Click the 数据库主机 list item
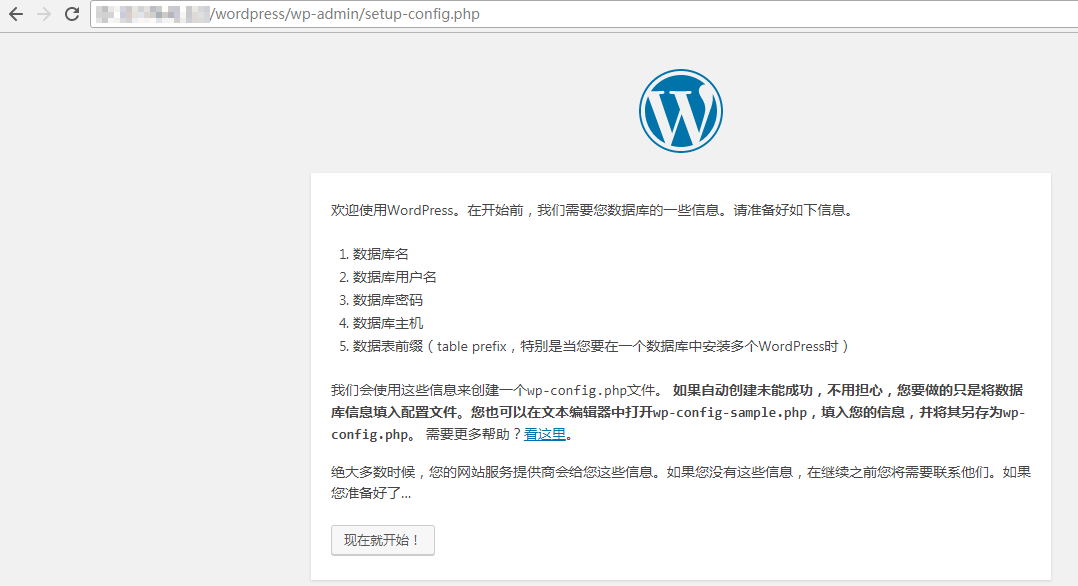The width and height of the screenshot is (1078, 586). point(387,323)
